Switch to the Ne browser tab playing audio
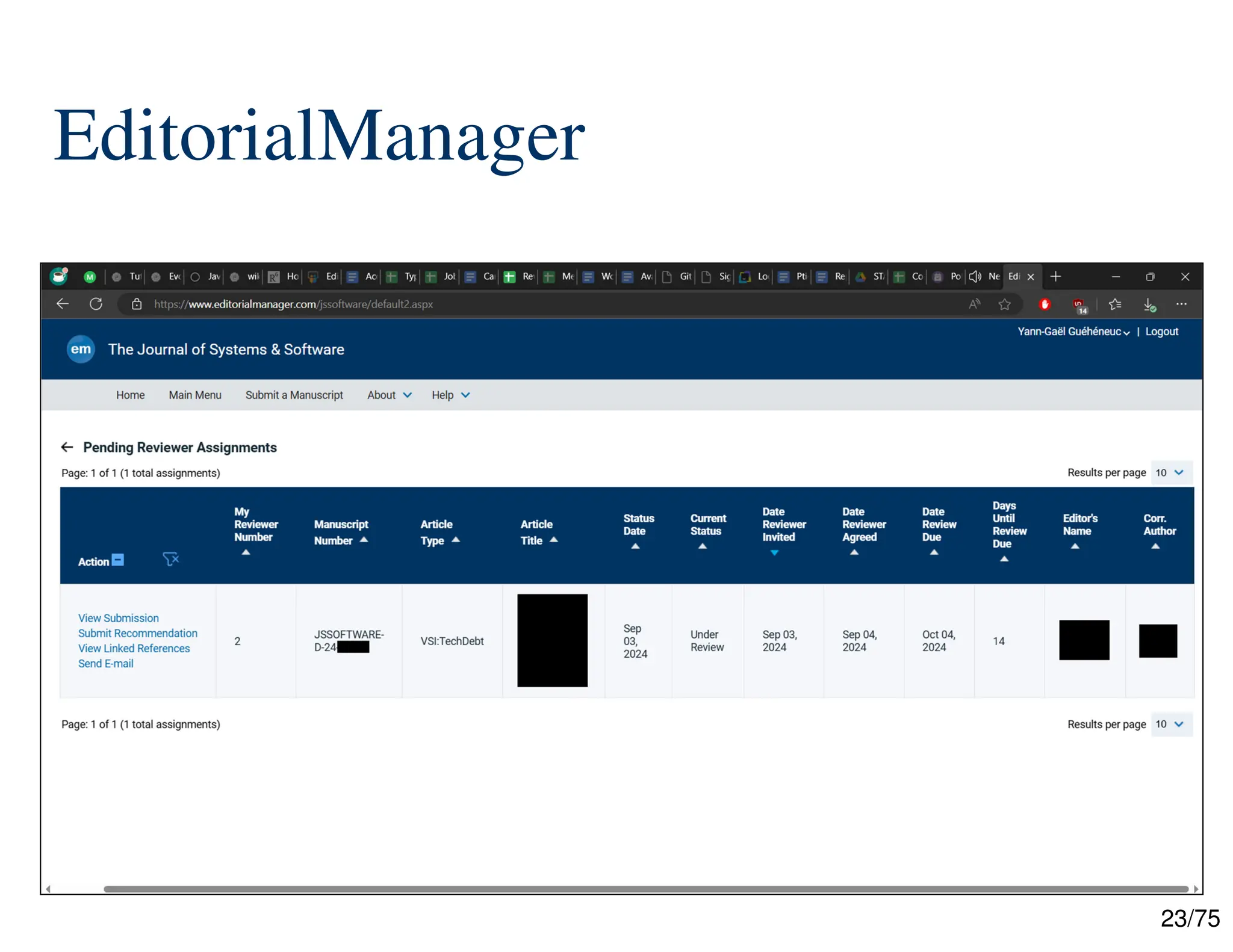1233x952 pixels. click(x=985, y=276)
